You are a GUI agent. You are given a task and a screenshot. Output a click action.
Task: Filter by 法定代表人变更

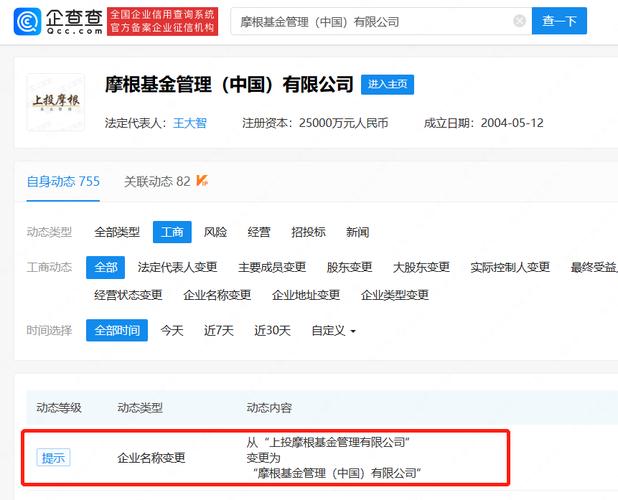(177, 268)
